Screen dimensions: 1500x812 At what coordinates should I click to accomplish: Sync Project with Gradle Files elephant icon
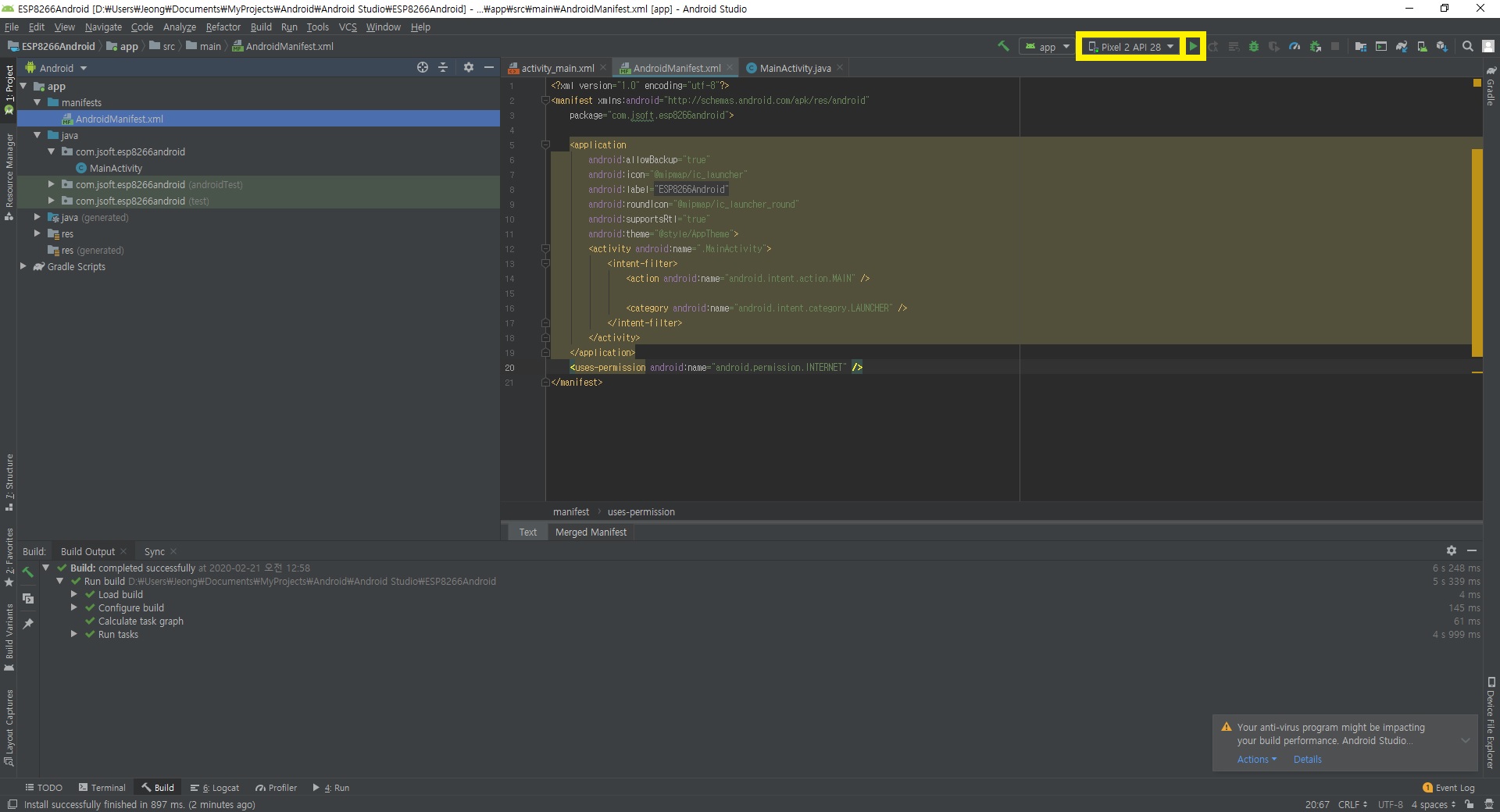point(1402,47)
